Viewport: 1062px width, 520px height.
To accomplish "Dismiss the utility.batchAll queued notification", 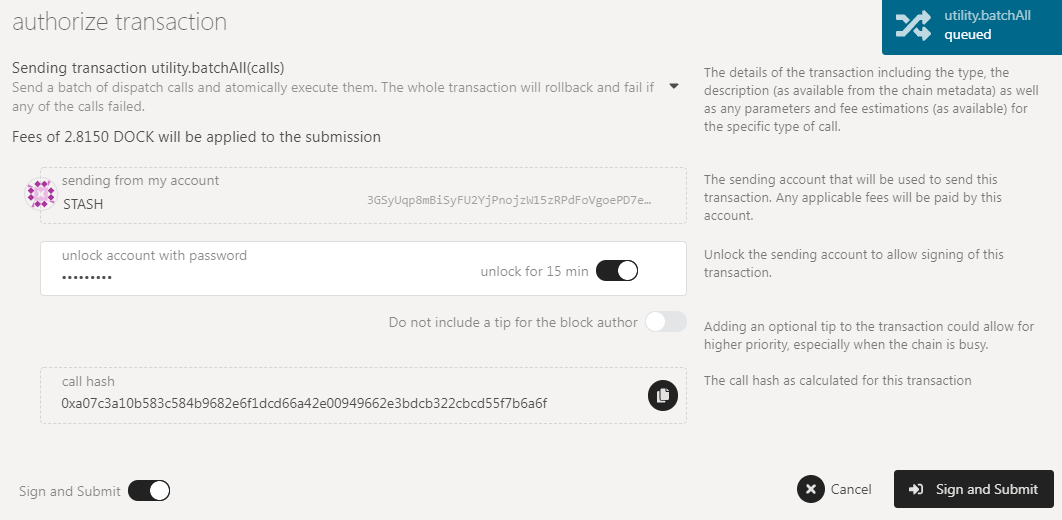I will pyautogui.click(x=972, y=25).
